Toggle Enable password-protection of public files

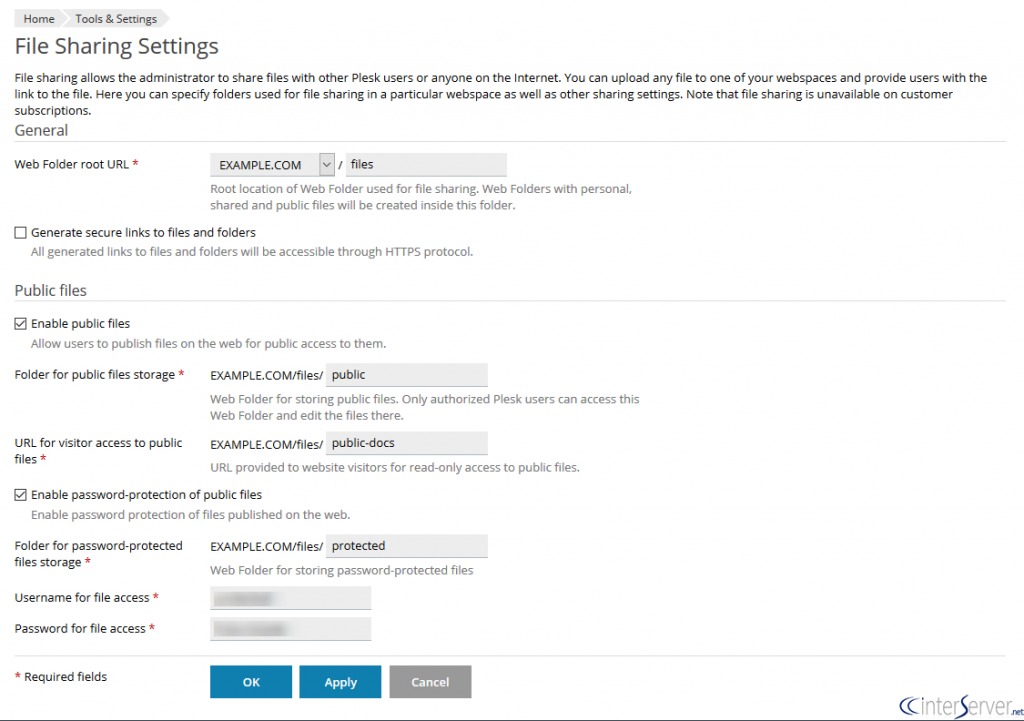click(x=21, y=494)
